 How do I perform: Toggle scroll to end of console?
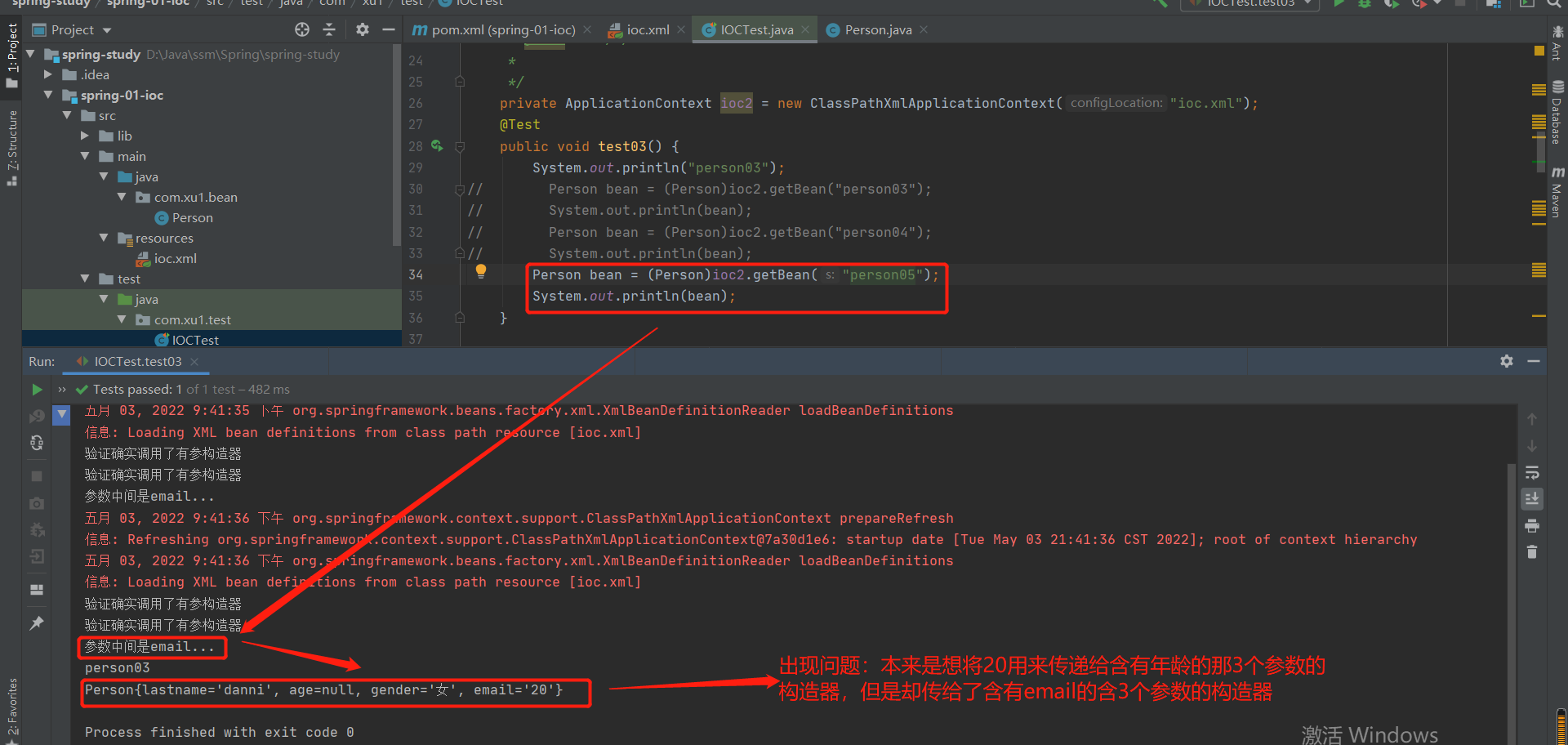(1532, 498)
